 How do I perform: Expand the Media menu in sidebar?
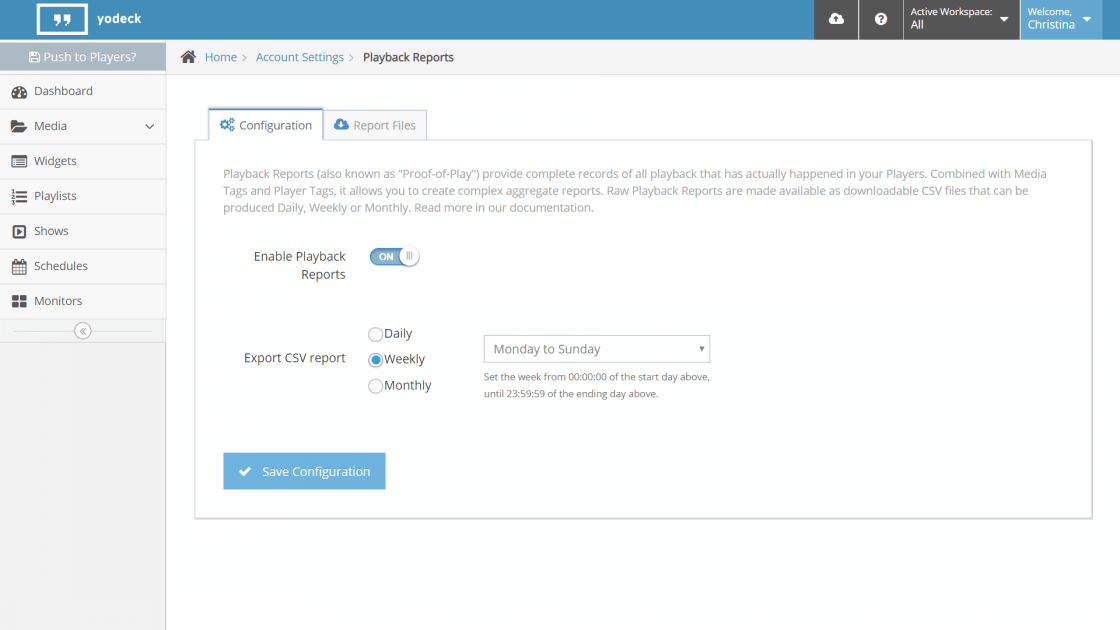[x=82, y=126]
